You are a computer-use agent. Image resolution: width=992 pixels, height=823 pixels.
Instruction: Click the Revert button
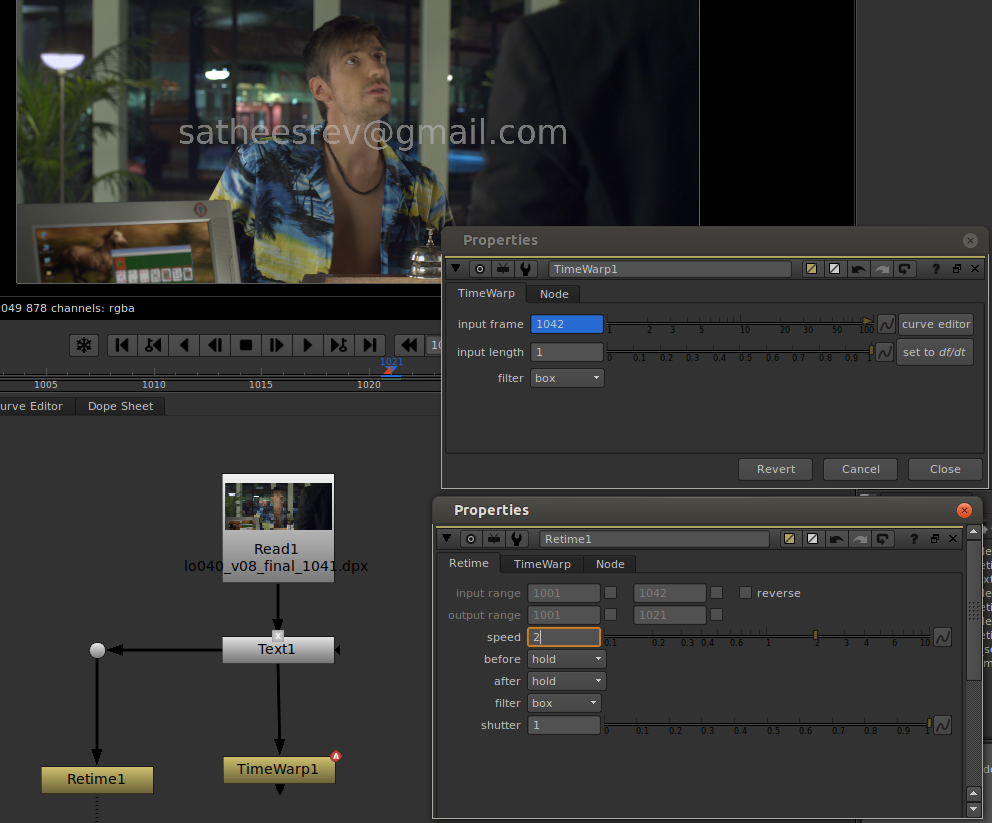775,469
